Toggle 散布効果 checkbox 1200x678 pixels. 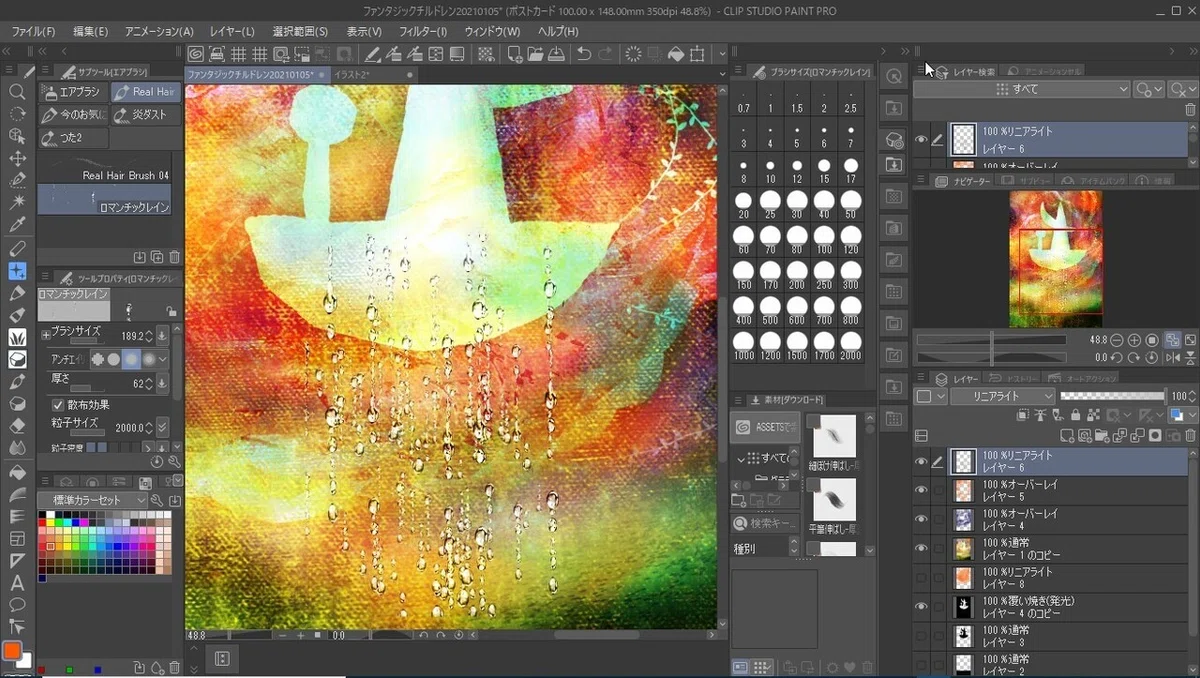click(x=57, y=405)
